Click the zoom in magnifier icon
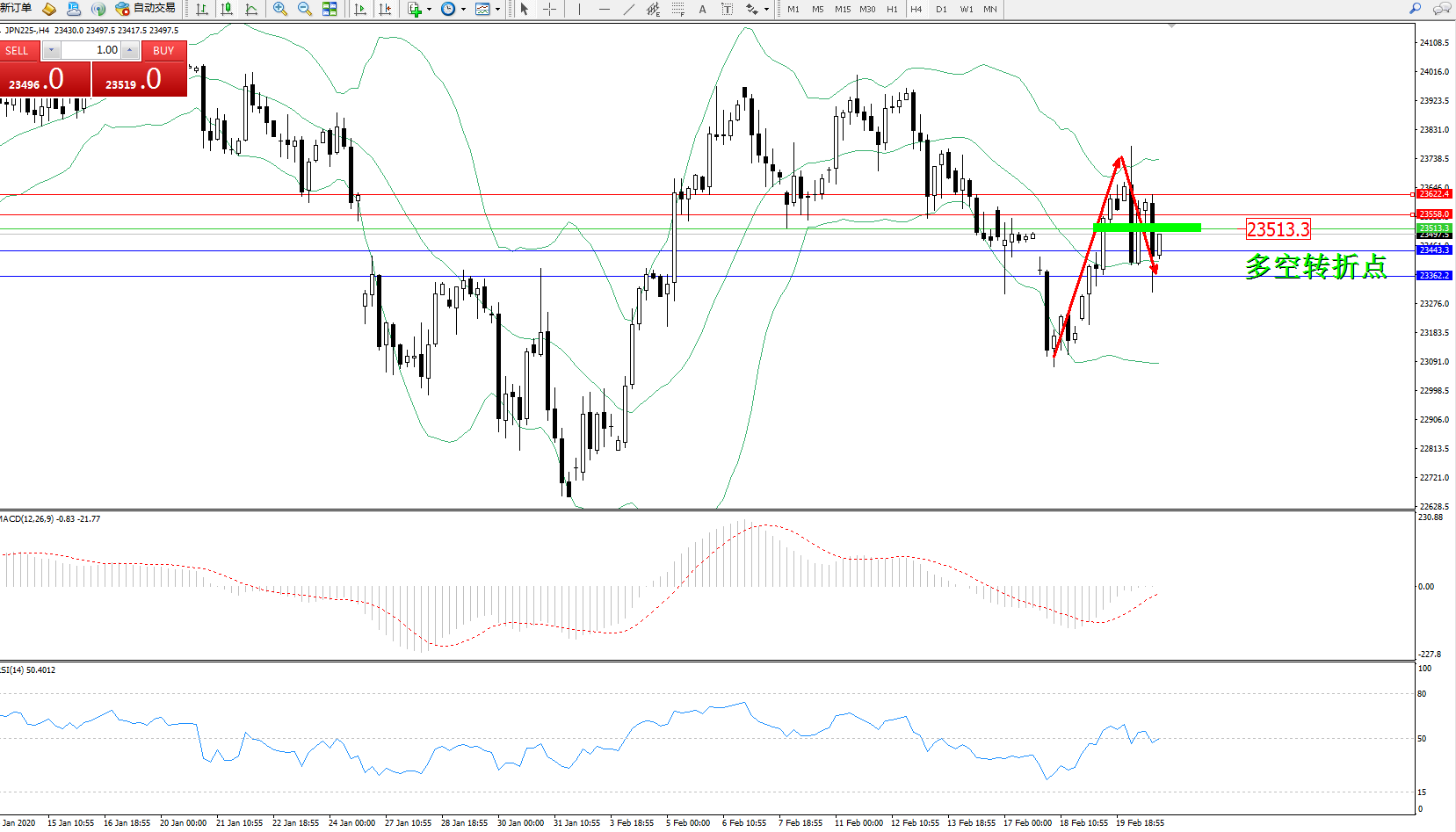The height and width of the screenshot is (832, 1456). [280, 9]
